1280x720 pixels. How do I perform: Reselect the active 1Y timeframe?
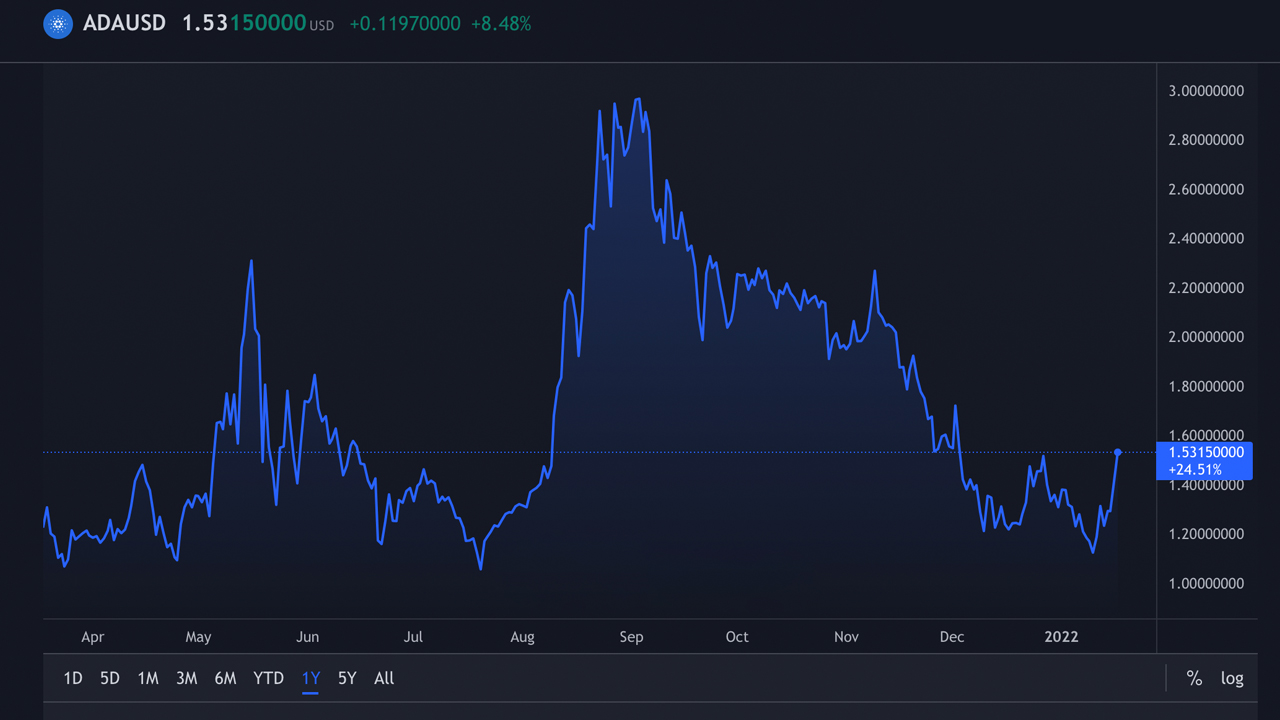310,678
